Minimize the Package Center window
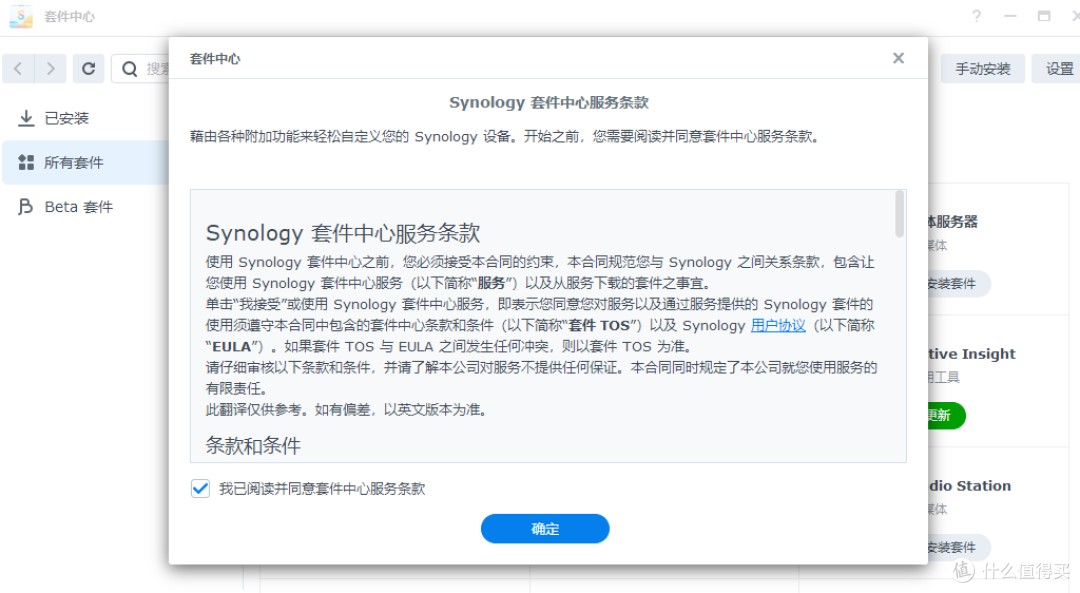The height and width of the screenshot is (593, 1080). tap(1010, 16)
